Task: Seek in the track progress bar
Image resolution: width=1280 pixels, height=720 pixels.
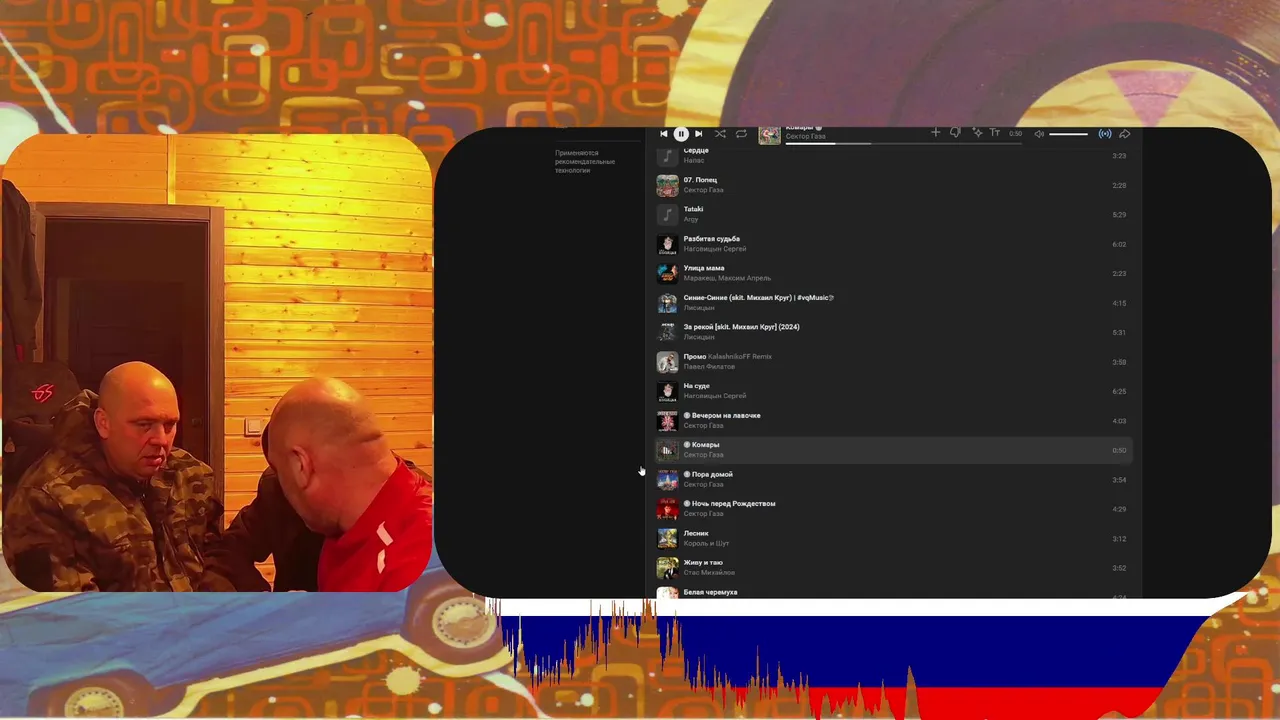Action: click(903, 143)
